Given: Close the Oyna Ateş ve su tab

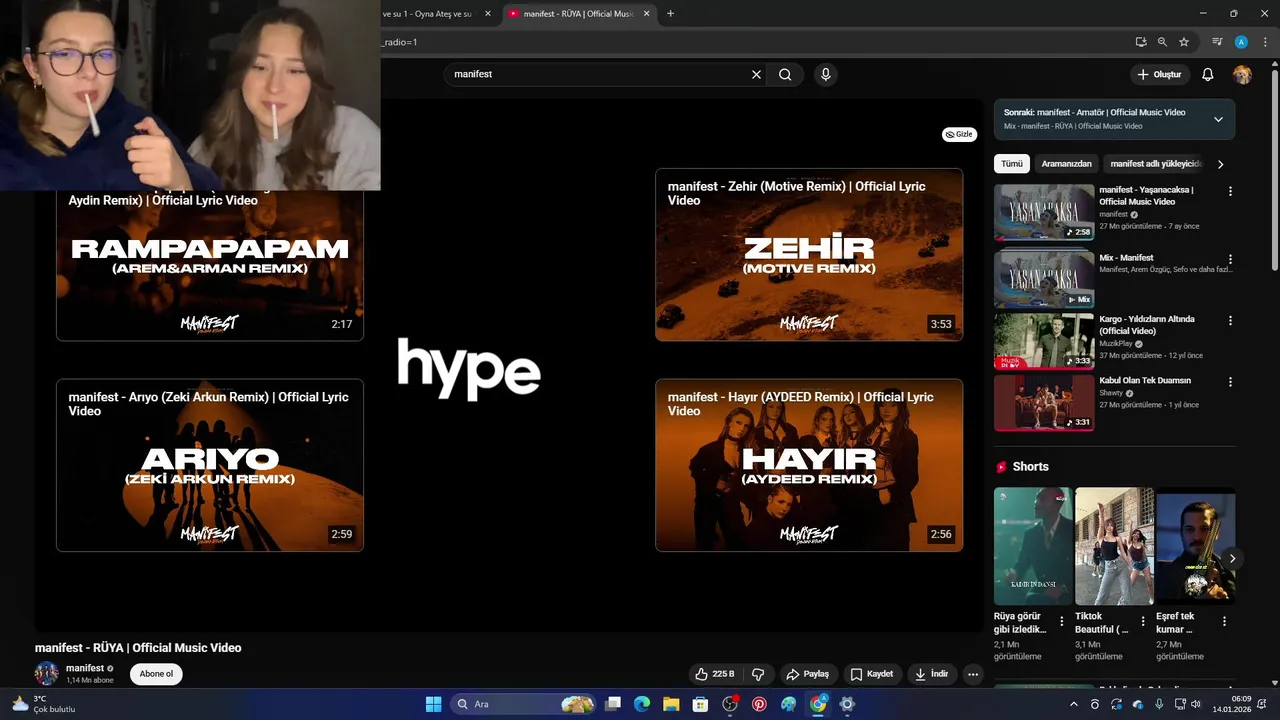Looking at the screenshot, I should point(488,14).
